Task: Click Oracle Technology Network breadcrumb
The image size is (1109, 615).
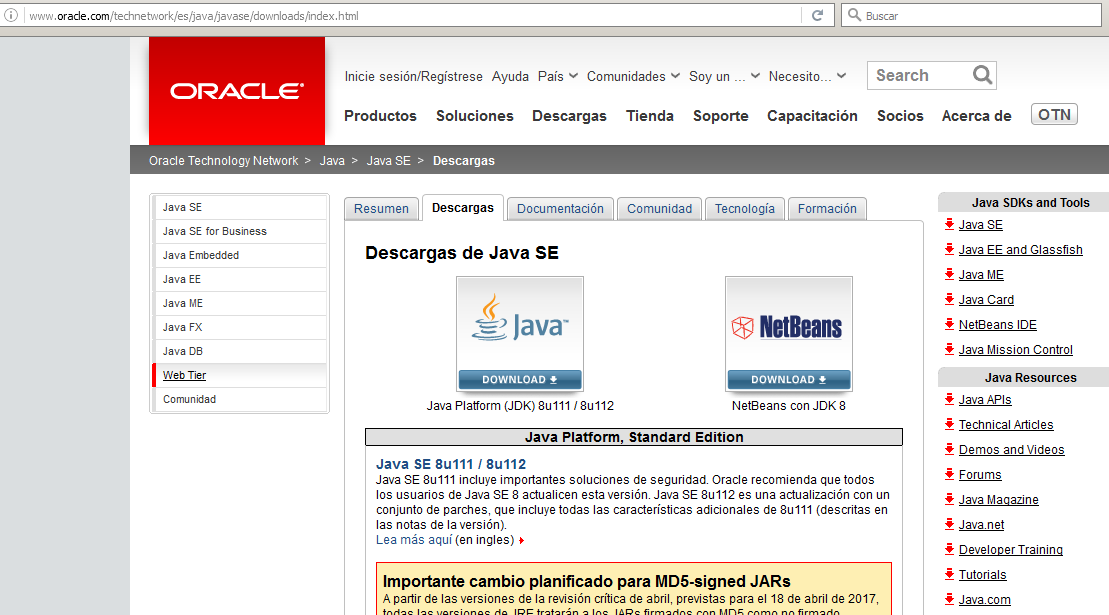Action: [x=223, y=161]
